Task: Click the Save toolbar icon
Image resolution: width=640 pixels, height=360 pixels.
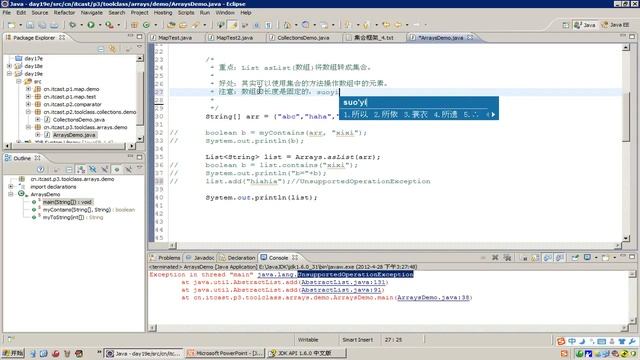Action: (30, 25)
